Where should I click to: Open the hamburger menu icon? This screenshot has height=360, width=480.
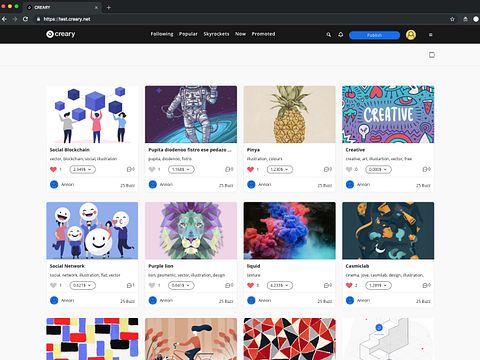click(431, 35)
